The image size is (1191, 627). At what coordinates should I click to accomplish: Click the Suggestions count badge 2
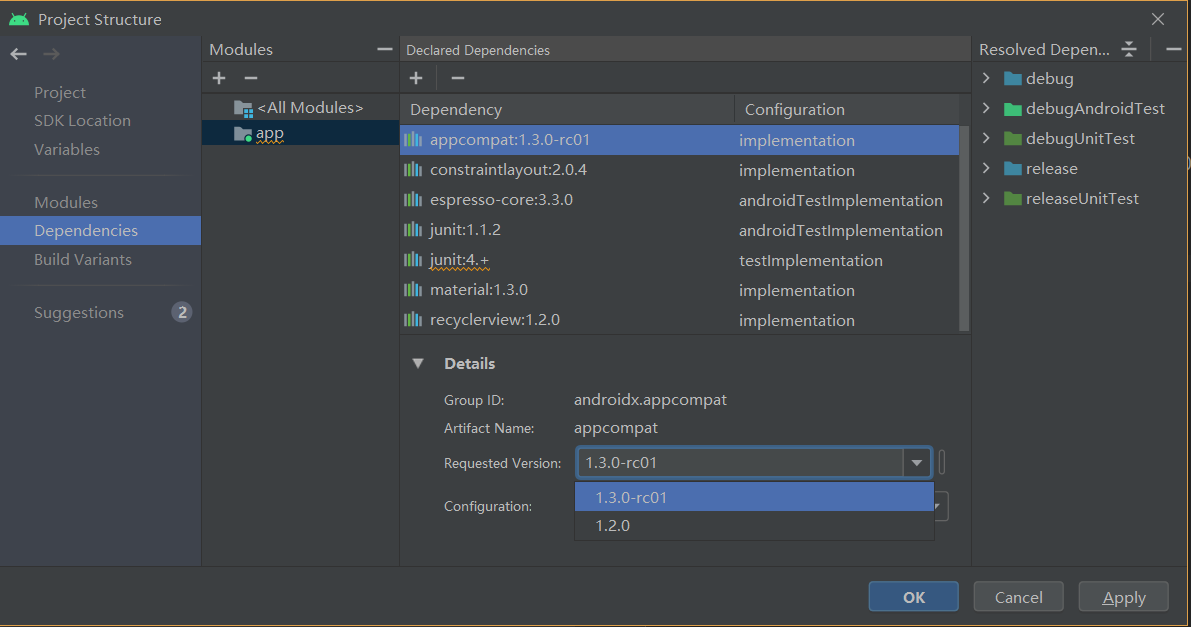tap(182, 312)
